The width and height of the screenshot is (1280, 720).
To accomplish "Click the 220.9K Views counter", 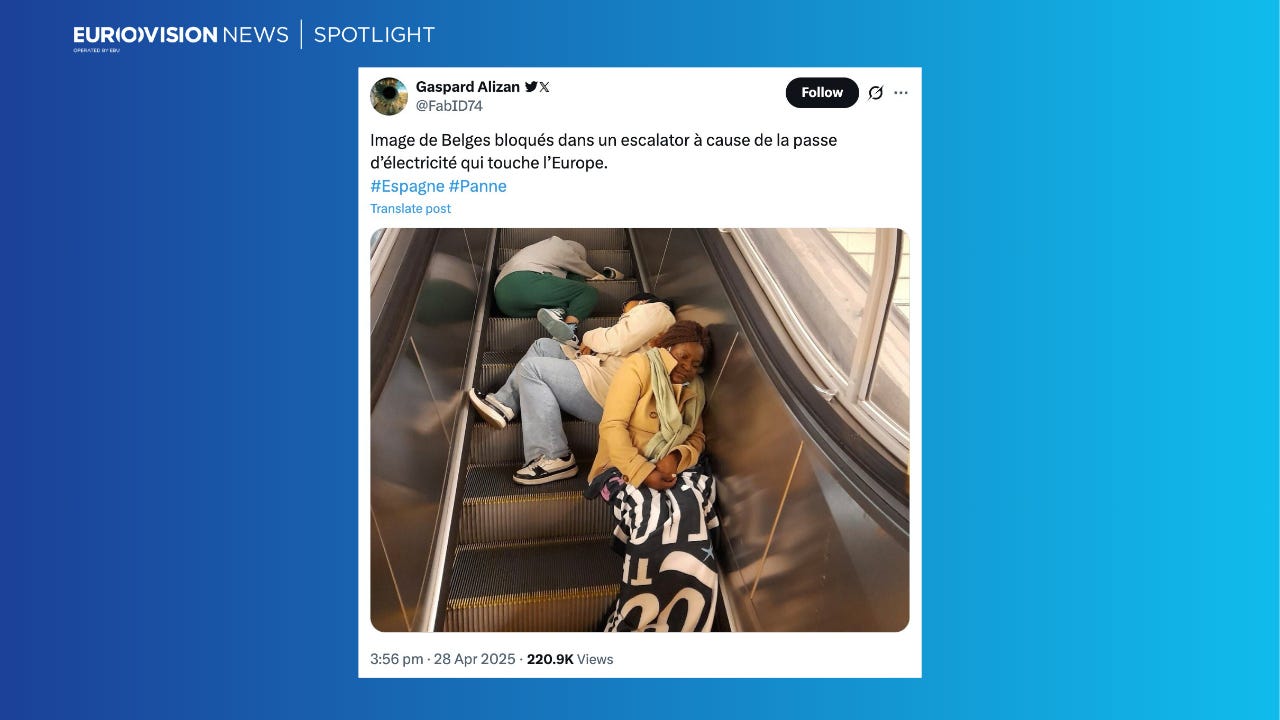I will click(570, 659).
